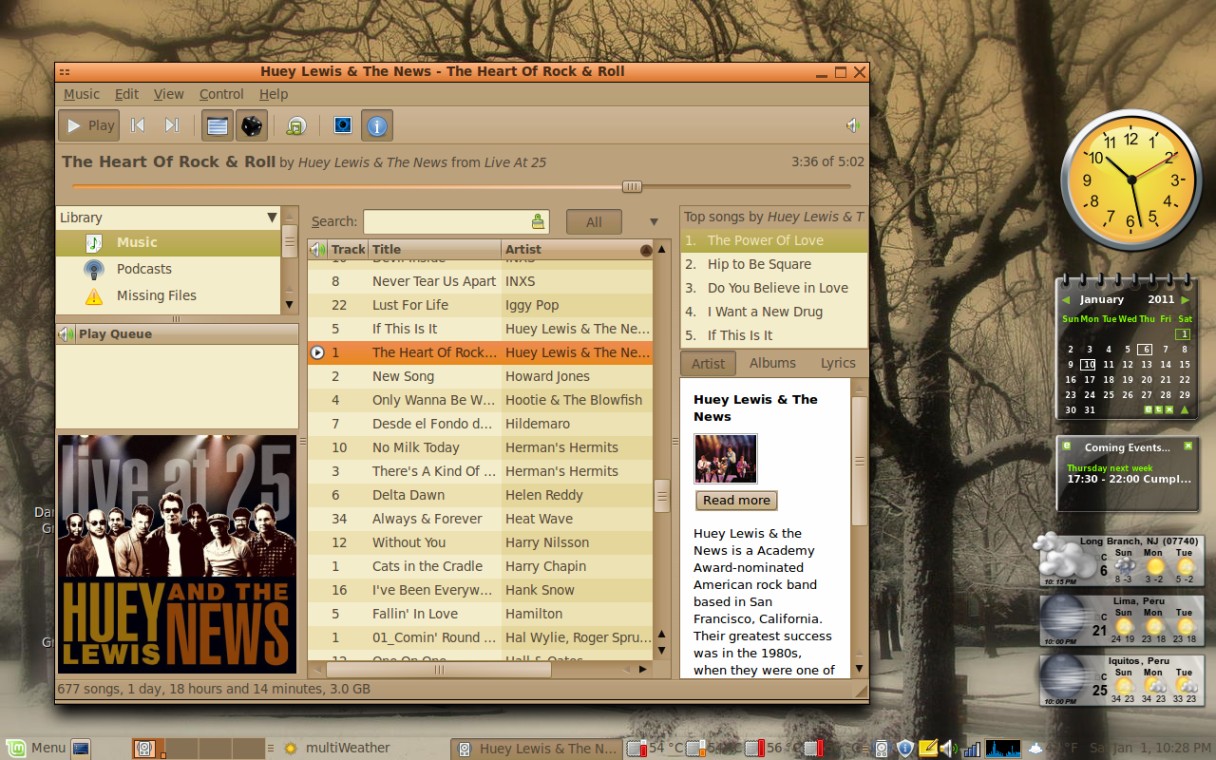
Task: Select the song No Milk Today
Action: tap(480, 447)
